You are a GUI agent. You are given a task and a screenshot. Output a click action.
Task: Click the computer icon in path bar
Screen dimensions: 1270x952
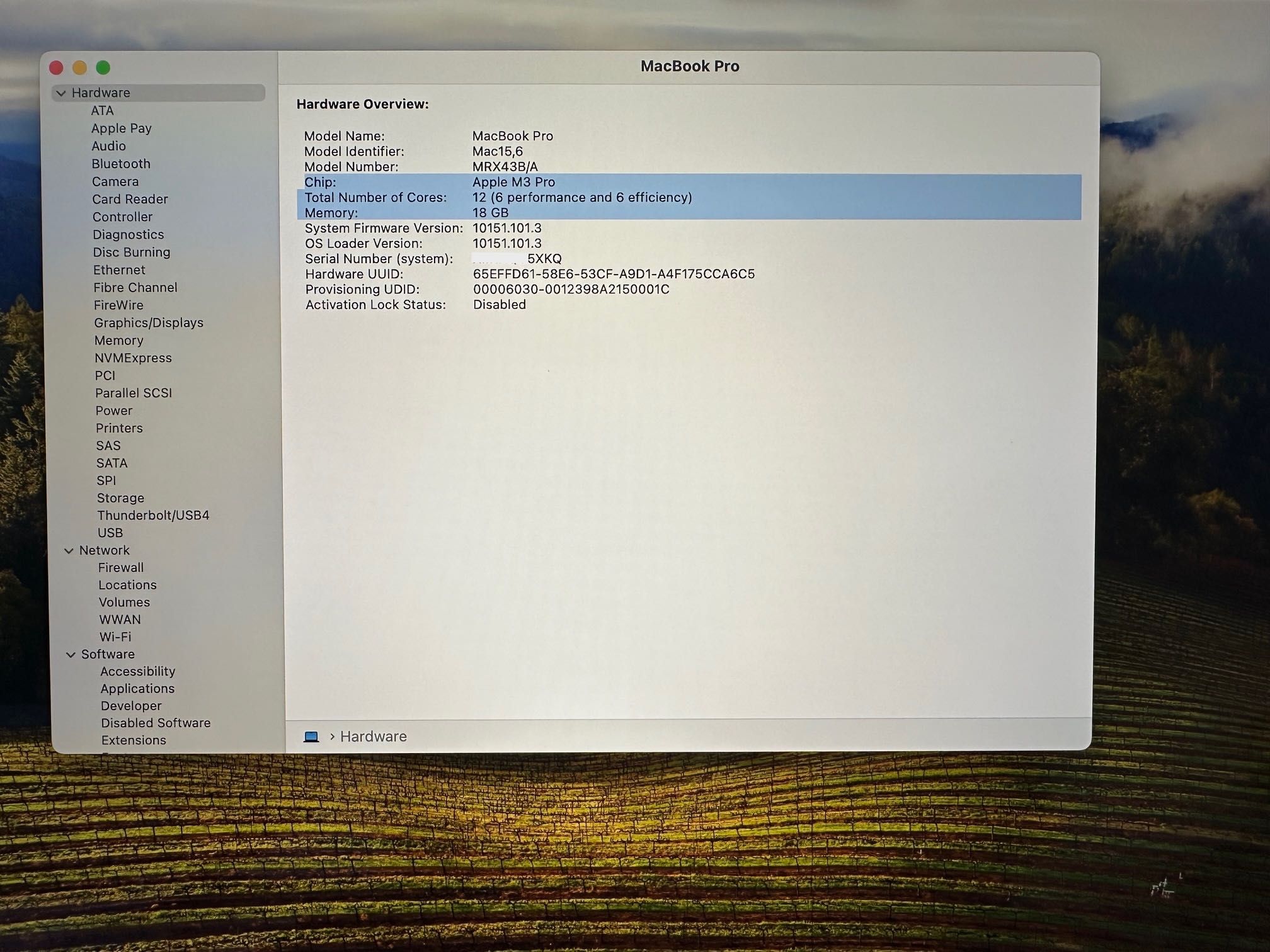(x=311, y=737)
